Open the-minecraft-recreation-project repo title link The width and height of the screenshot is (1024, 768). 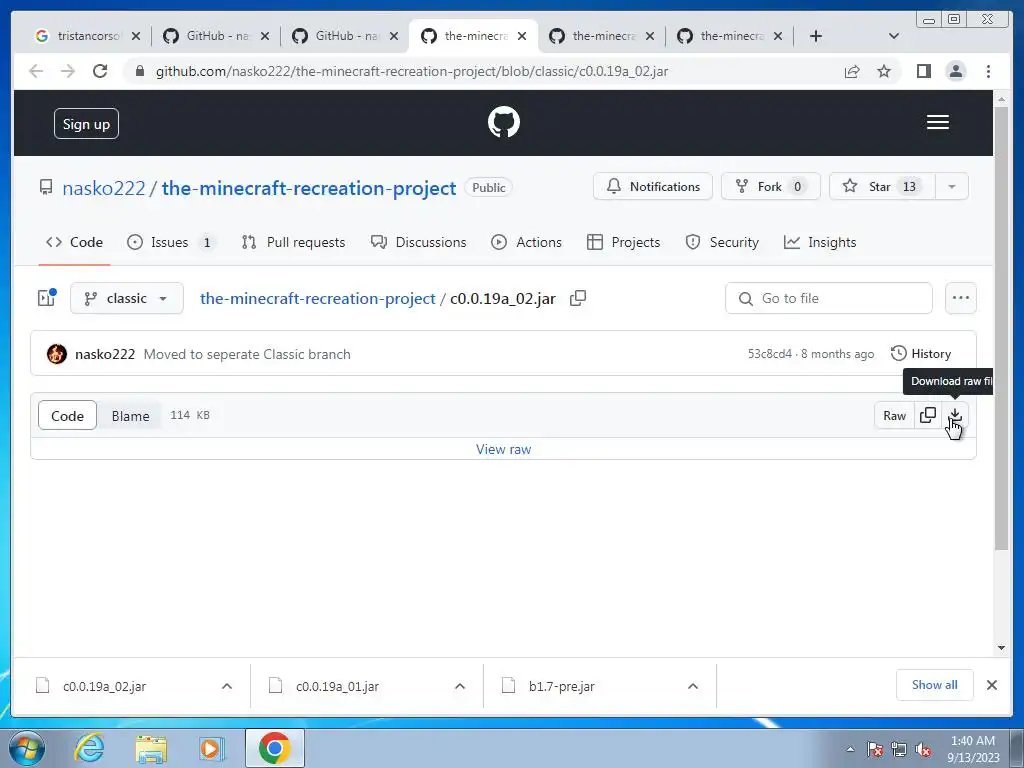309,188
